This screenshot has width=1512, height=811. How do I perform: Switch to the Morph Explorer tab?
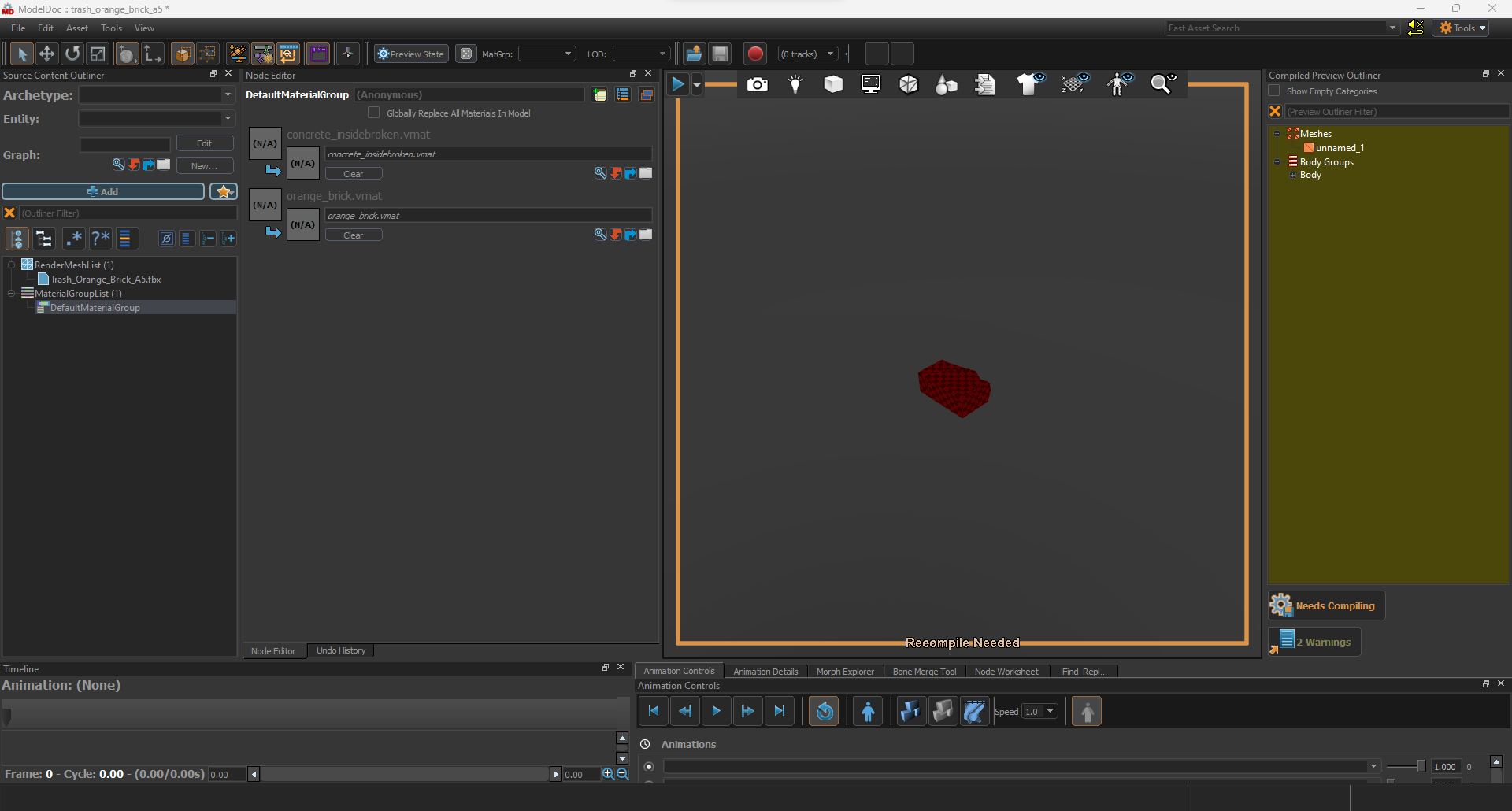844,672
